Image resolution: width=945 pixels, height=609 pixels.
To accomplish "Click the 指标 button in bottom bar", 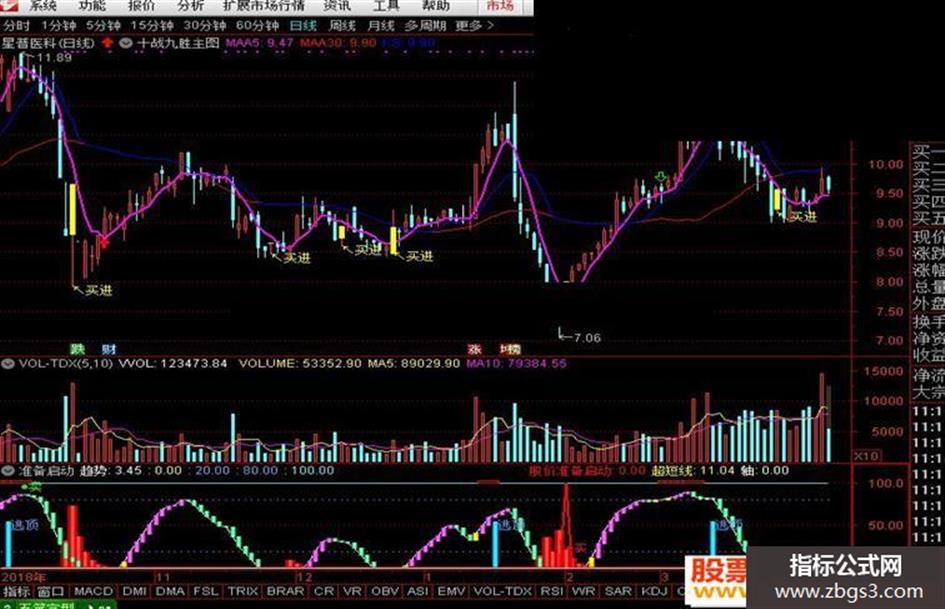I will click(x=16, y=592).
